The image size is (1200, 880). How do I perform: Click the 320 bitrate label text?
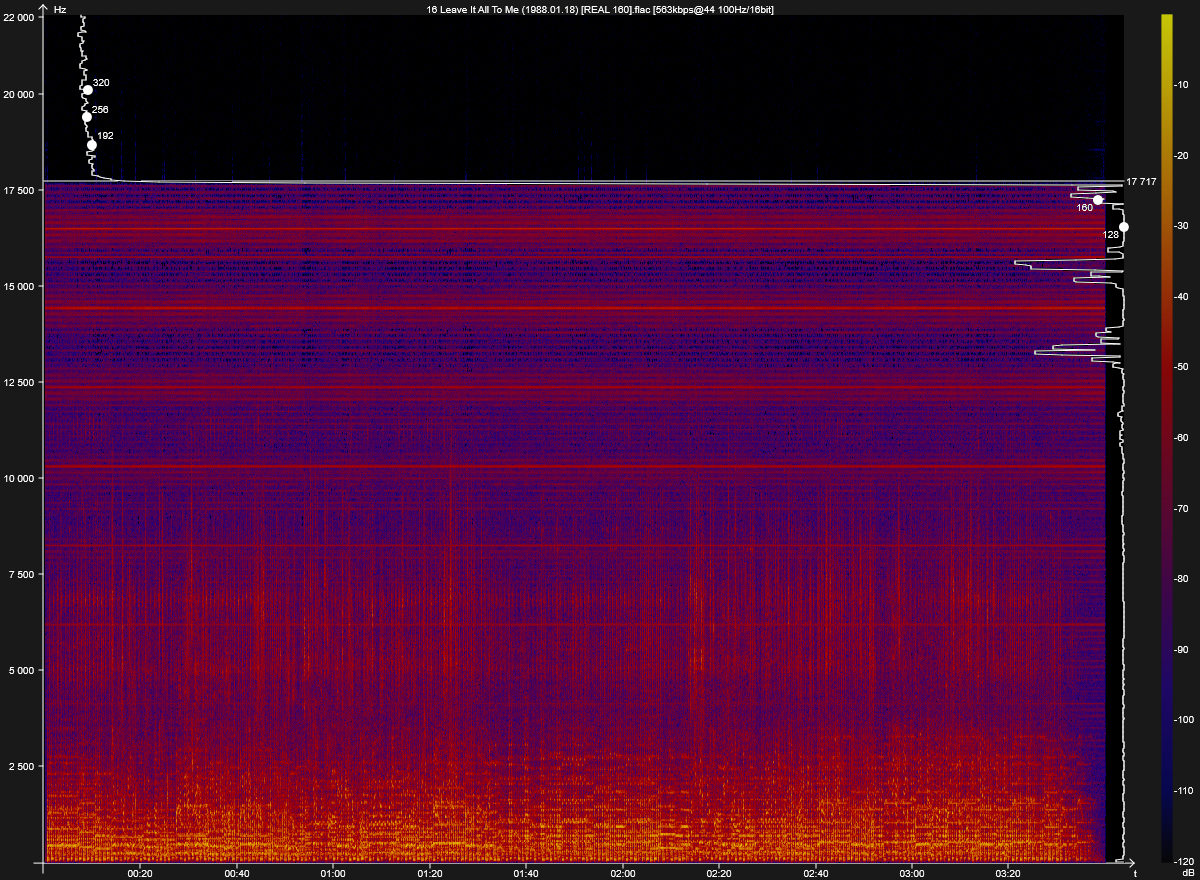point(101,83)
